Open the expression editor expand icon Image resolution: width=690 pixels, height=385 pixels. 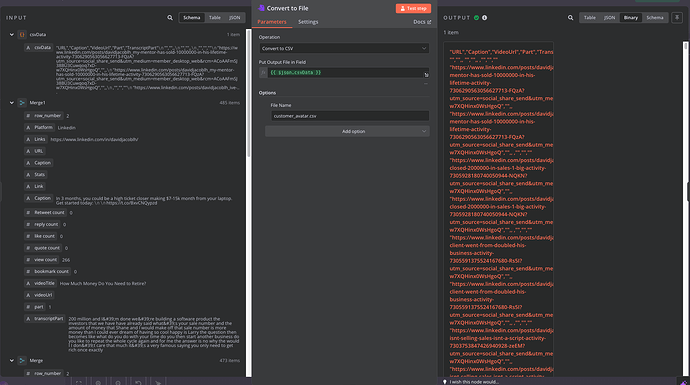(x=426, y=75)
